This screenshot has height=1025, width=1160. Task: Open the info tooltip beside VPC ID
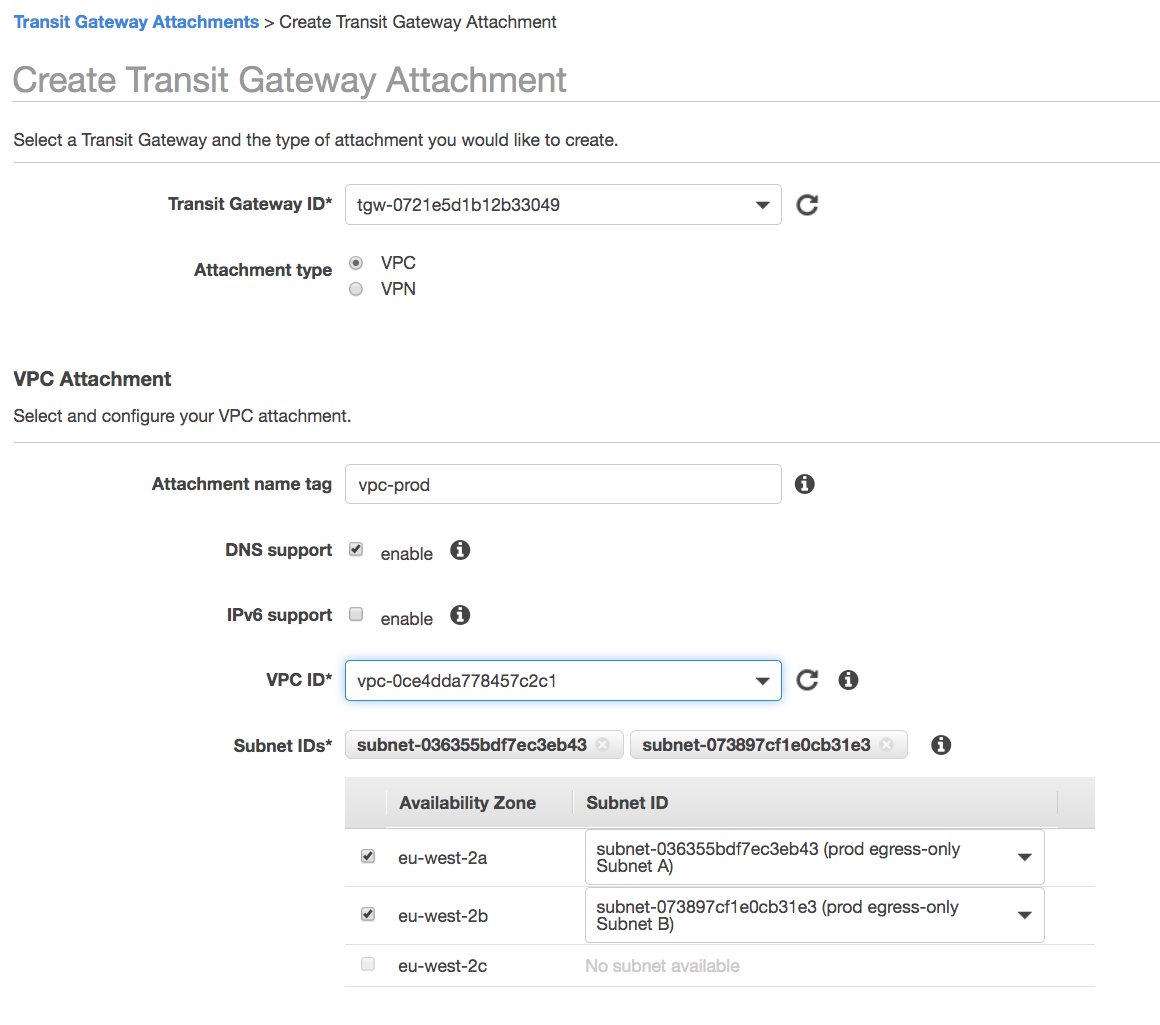(x=848, y=679)
